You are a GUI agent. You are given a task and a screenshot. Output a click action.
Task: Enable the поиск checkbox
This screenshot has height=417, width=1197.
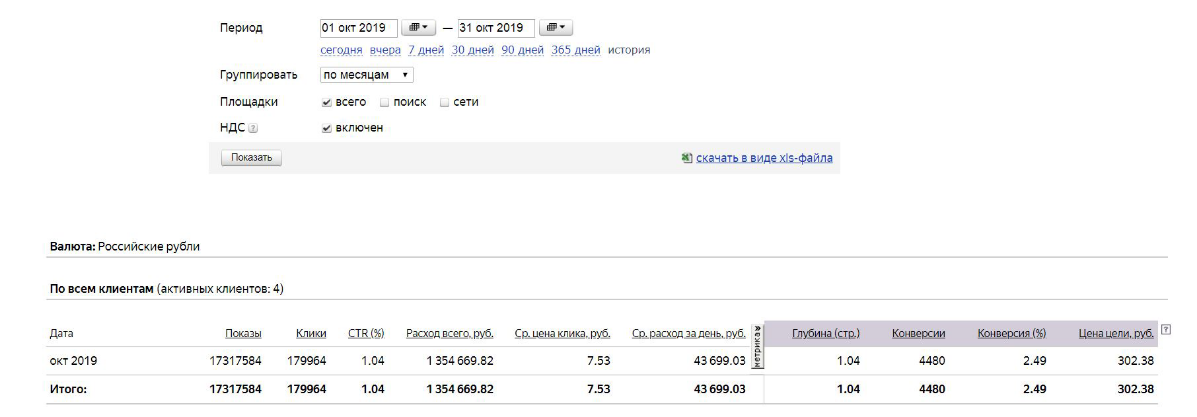click(x=385, y=102)
